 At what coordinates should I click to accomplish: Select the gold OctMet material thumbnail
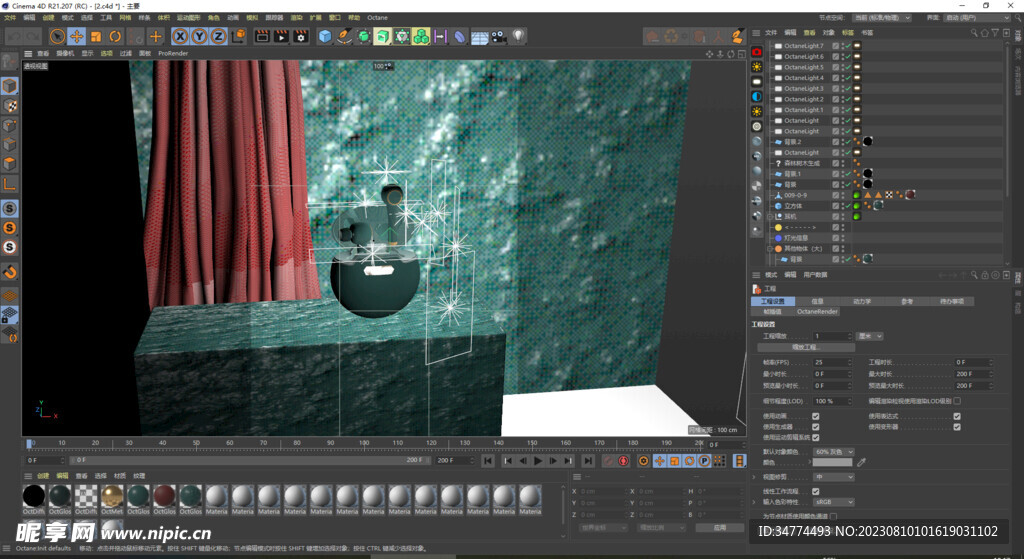[112, 496]
